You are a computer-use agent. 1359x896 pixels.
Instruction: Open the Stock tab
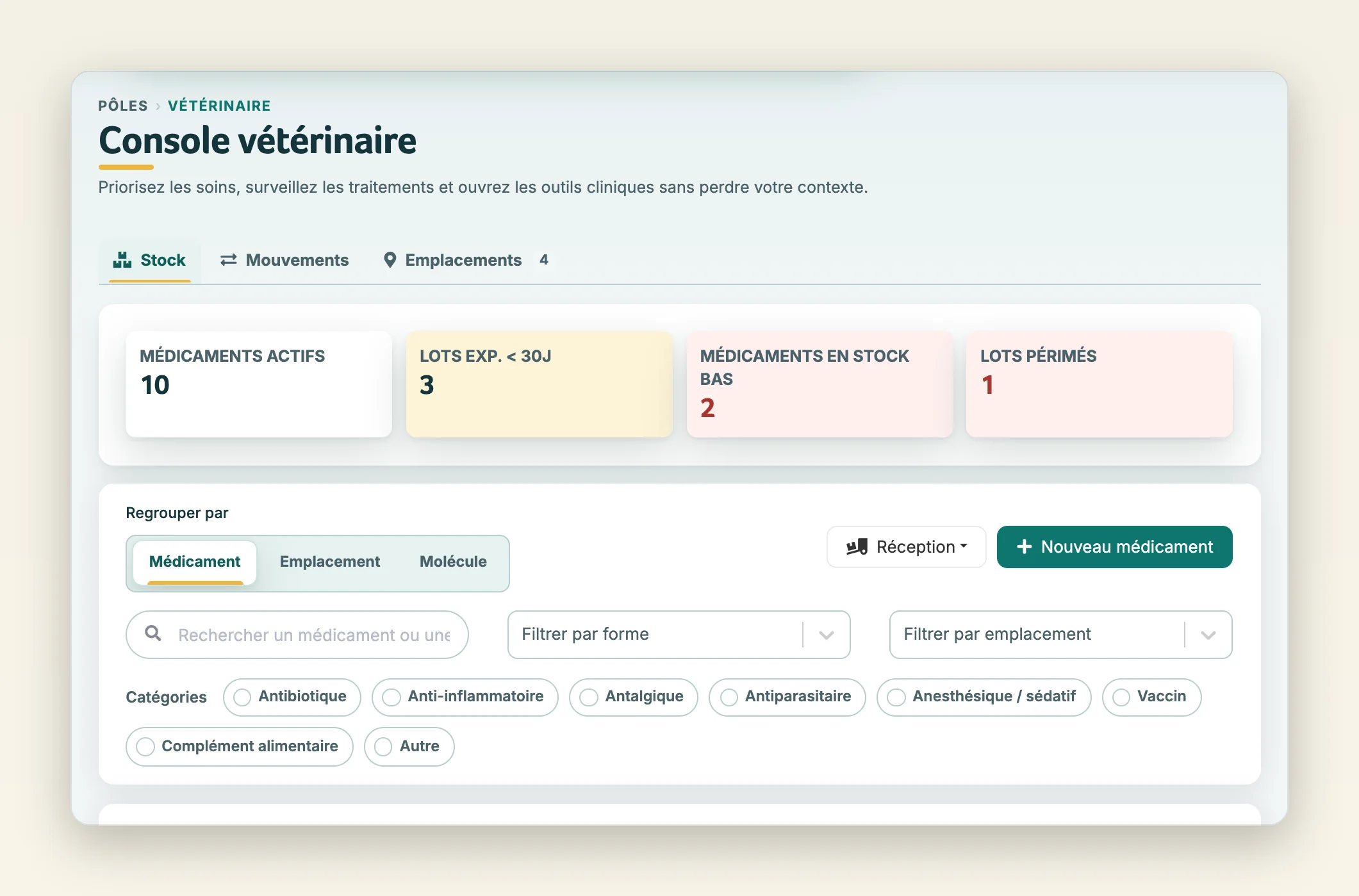[x=150, y=260]
